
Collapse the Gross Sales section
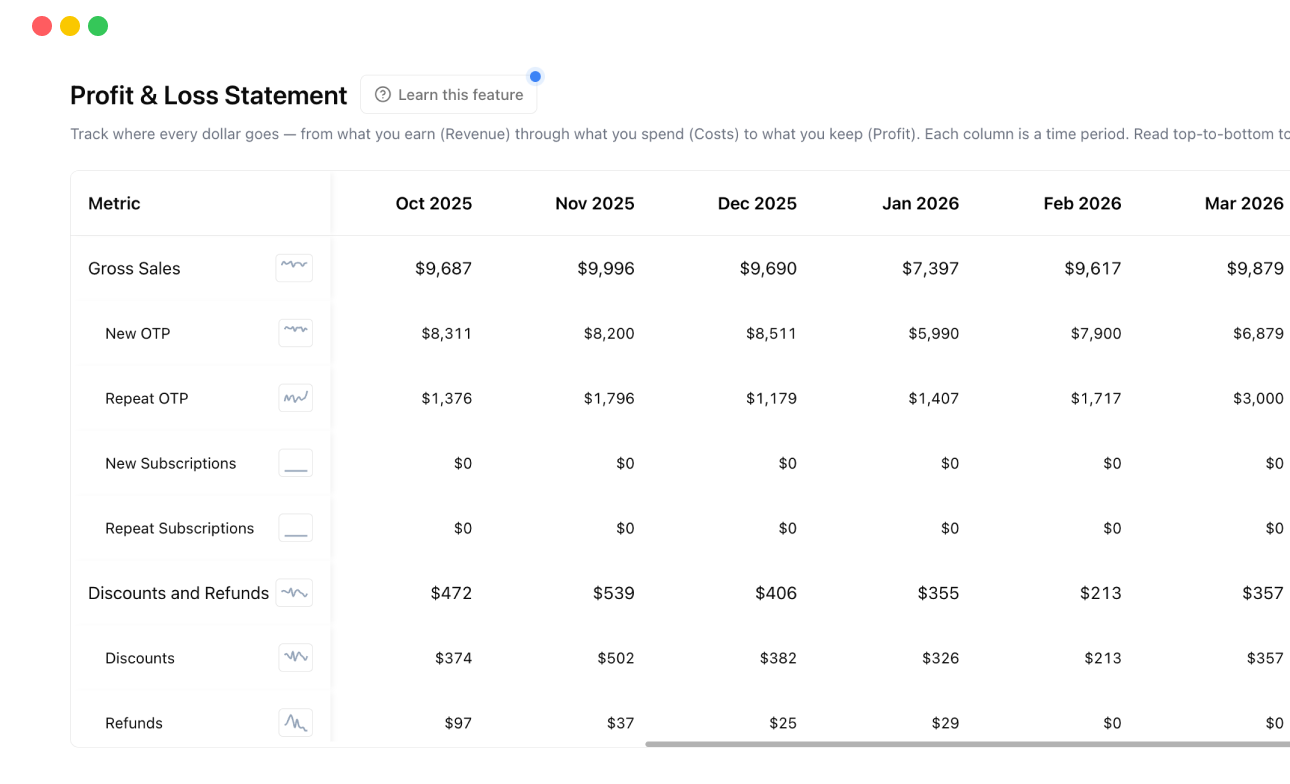[134, 268]
